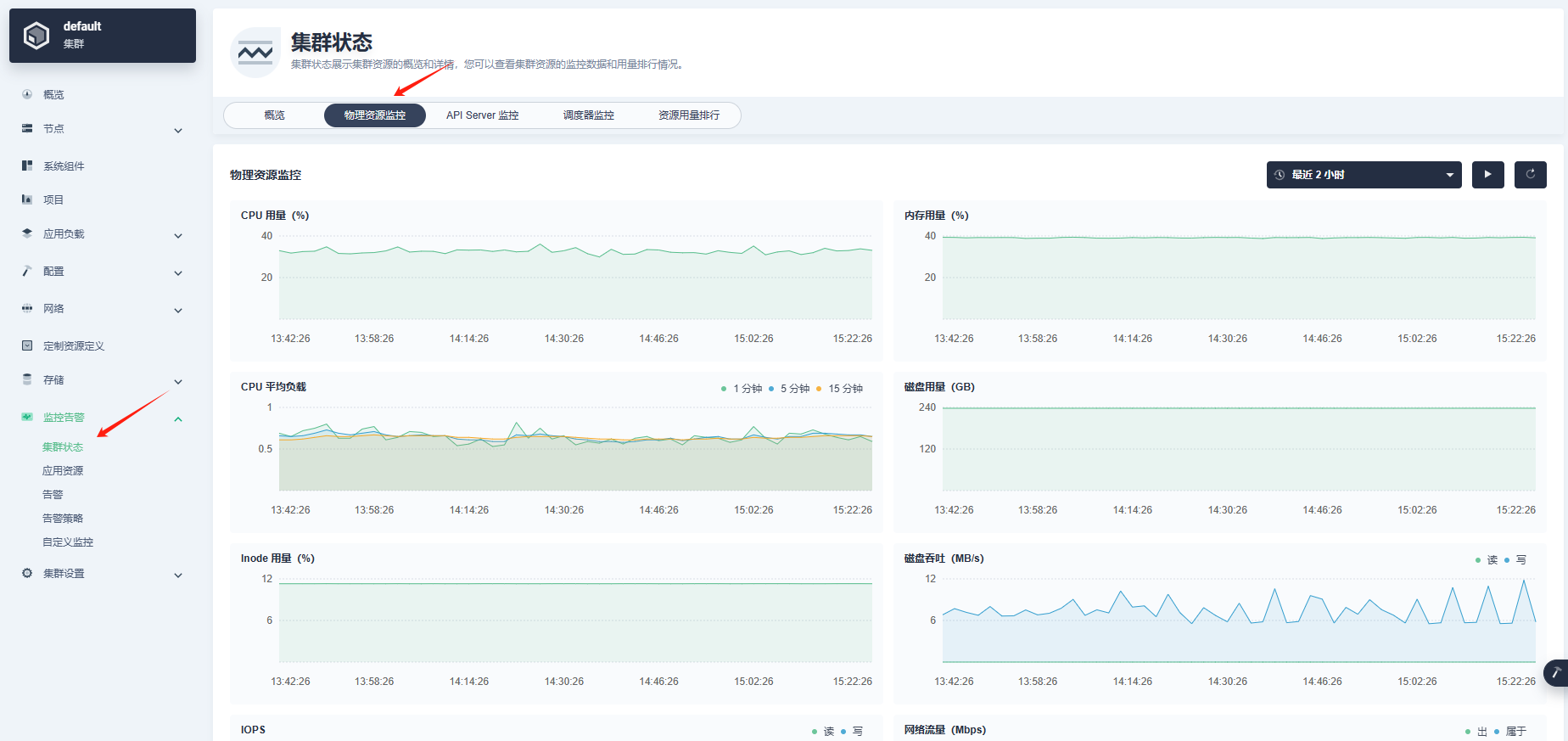Image resolution: width=1568 pixels, height=741 pixels.
Task: Click the 存储 database icon
Action: pyautogui.click(x=27, y=379)
